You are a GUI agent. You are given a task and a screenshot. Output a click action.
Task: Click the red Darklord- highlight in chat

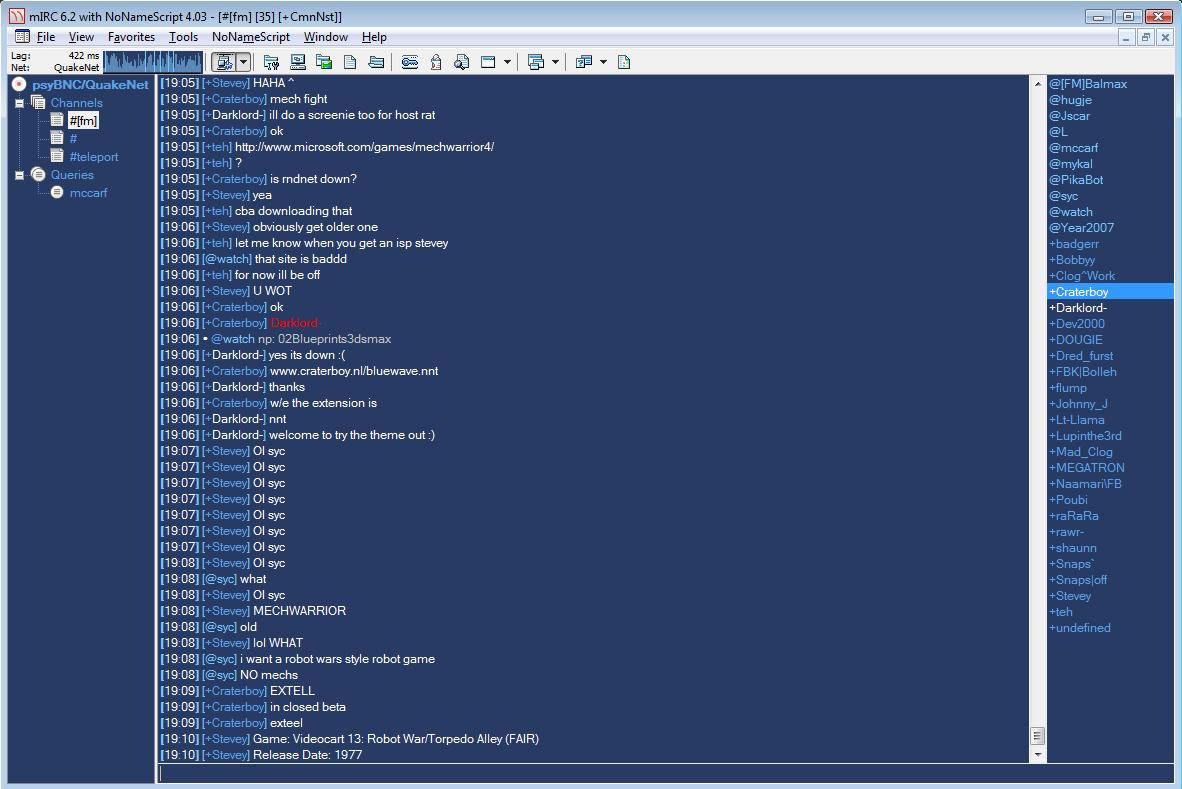click(x=296, y=323)
